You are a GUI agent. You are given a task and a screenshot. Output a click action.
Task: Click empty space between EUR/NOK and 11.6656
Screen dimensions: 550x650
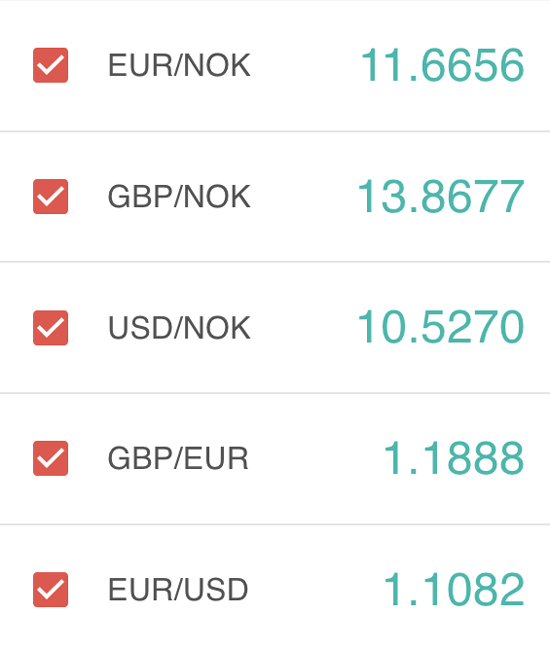click(306, 65)
